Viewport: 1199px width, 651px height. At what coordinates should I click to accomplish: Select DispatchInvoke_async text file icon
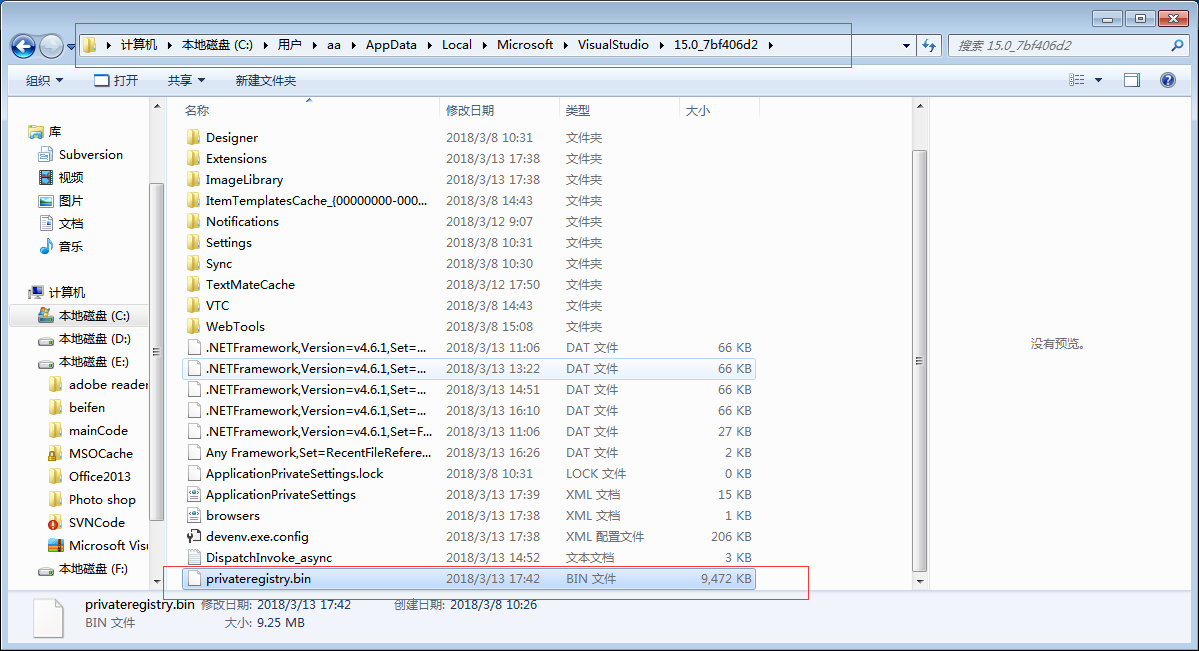[194, 558]
